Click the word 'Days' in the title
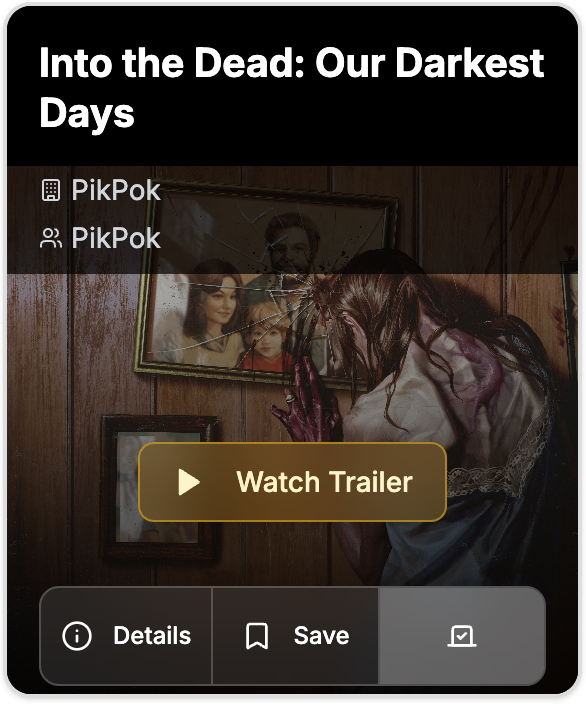Image resolution: width=586 pixels, height=704 pixels. (87, 112)
